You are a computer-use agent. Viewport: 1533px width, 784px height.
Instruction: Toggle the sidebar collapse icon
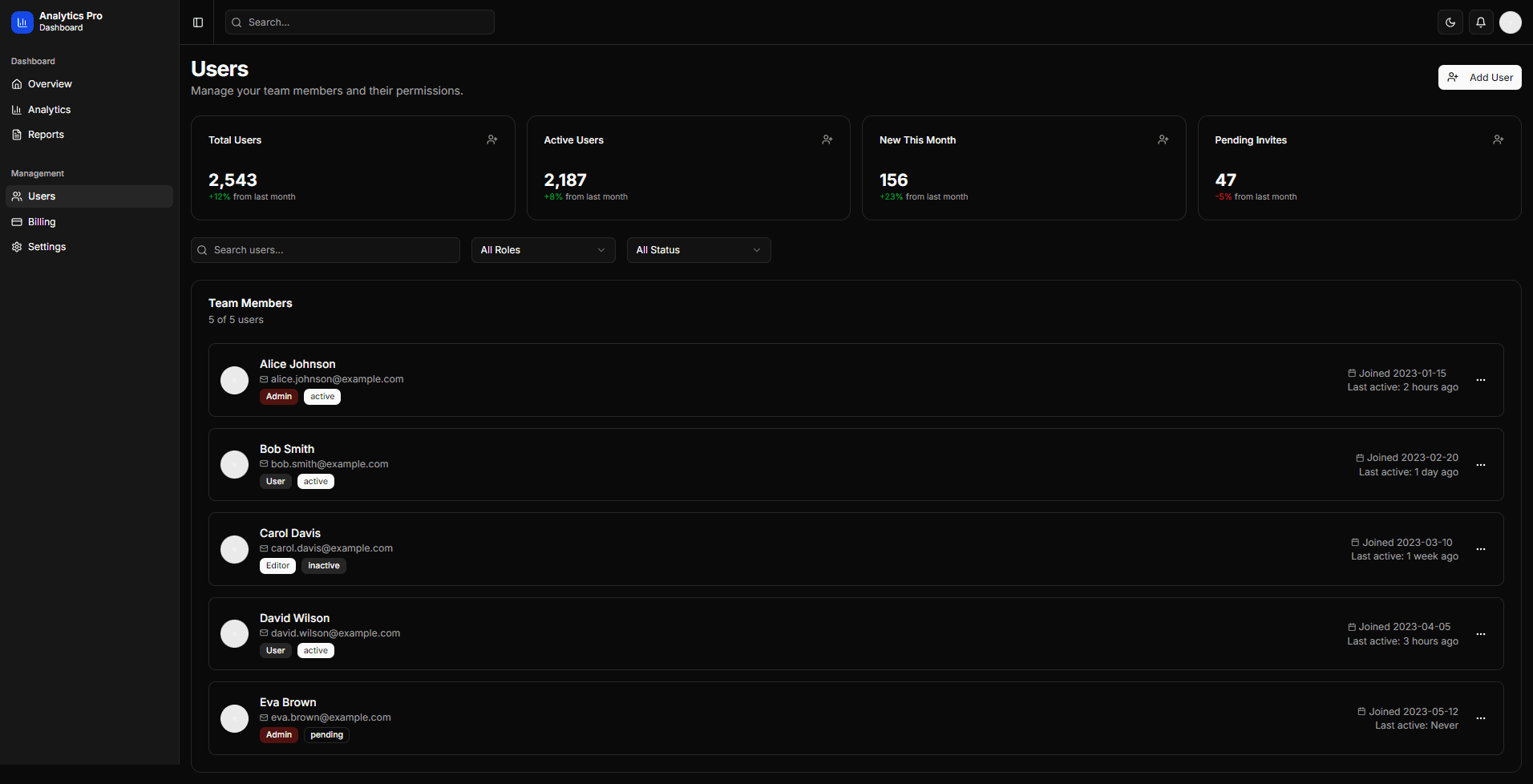(x=198, y=22)
